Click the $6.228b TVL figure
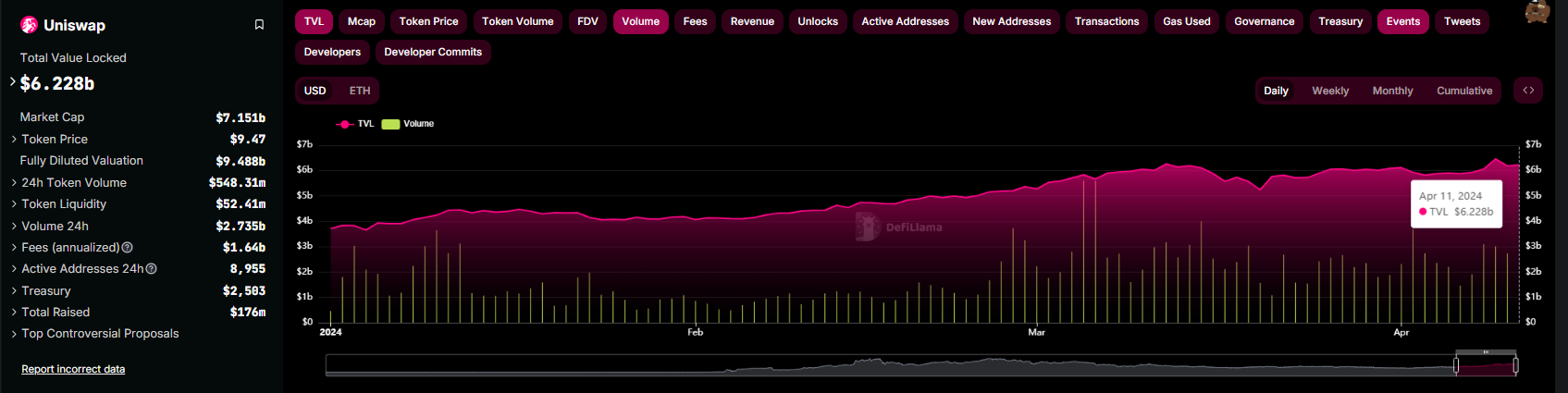 coord(57,83)
